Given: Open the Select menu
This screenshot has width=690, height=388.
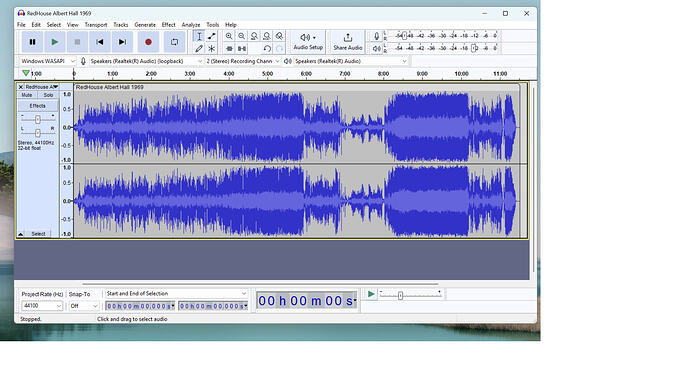Looking at the screenshot, I should 54,25.
